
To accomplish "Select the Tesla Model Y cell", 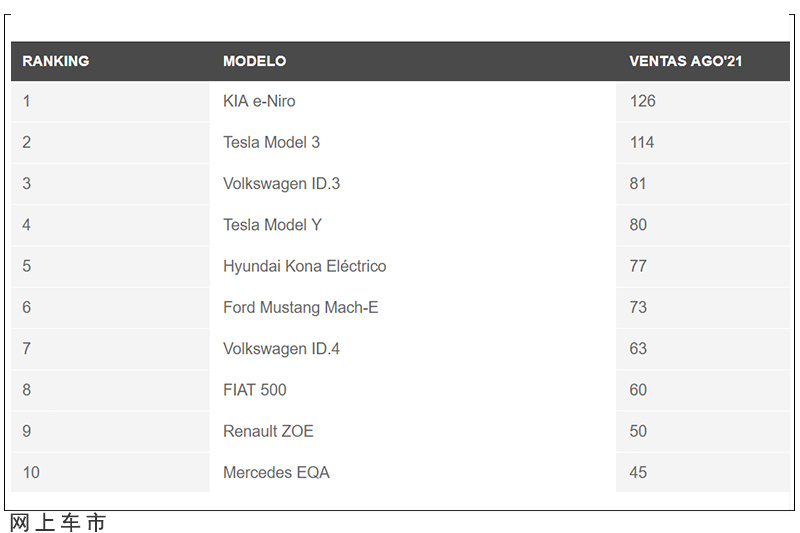I will (x=412, y=225).
